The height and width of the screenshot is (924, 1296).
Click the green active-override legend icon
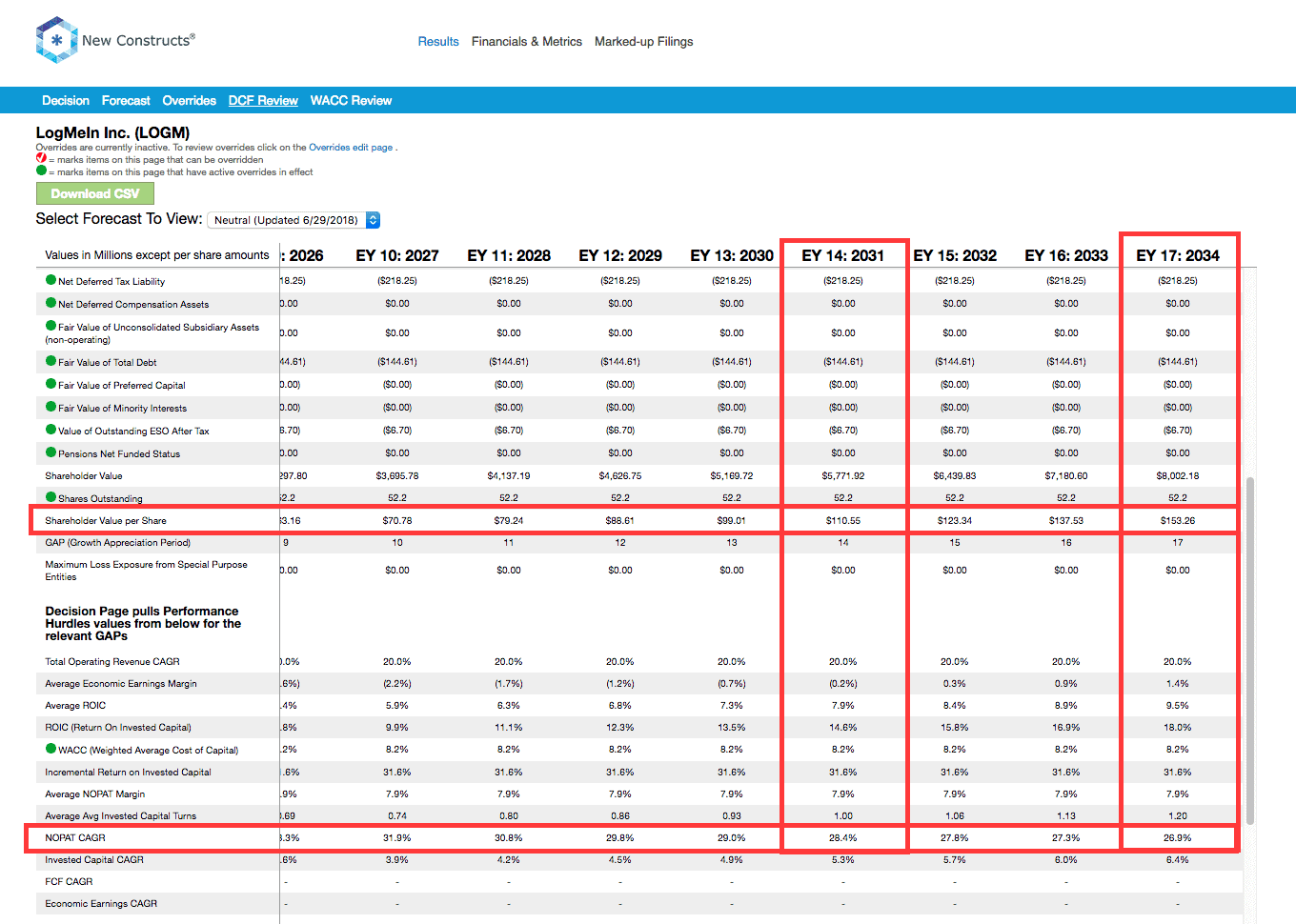click(41, 171)
